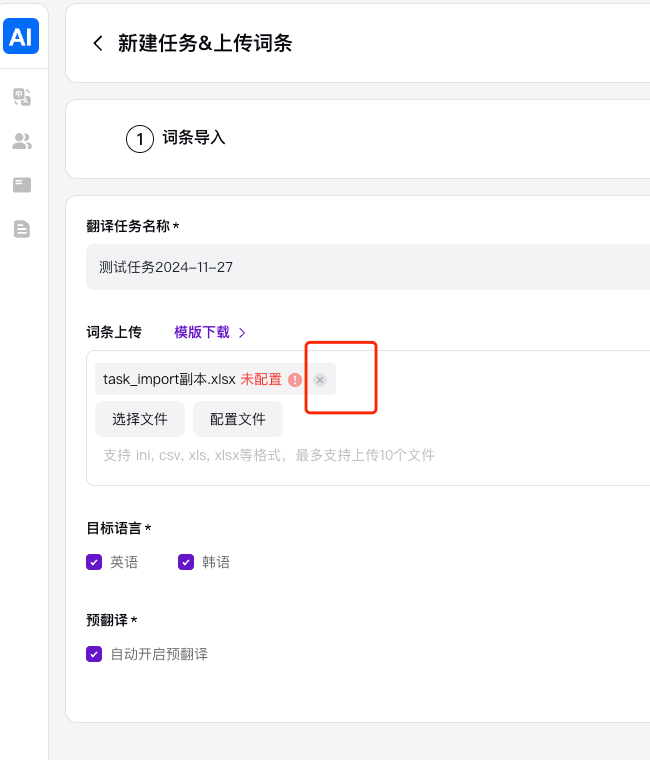Click the chevron arrow beside 模版下载
Viewport: 650px width, 760px height.
pyautogui.click(x=242, y=332)
